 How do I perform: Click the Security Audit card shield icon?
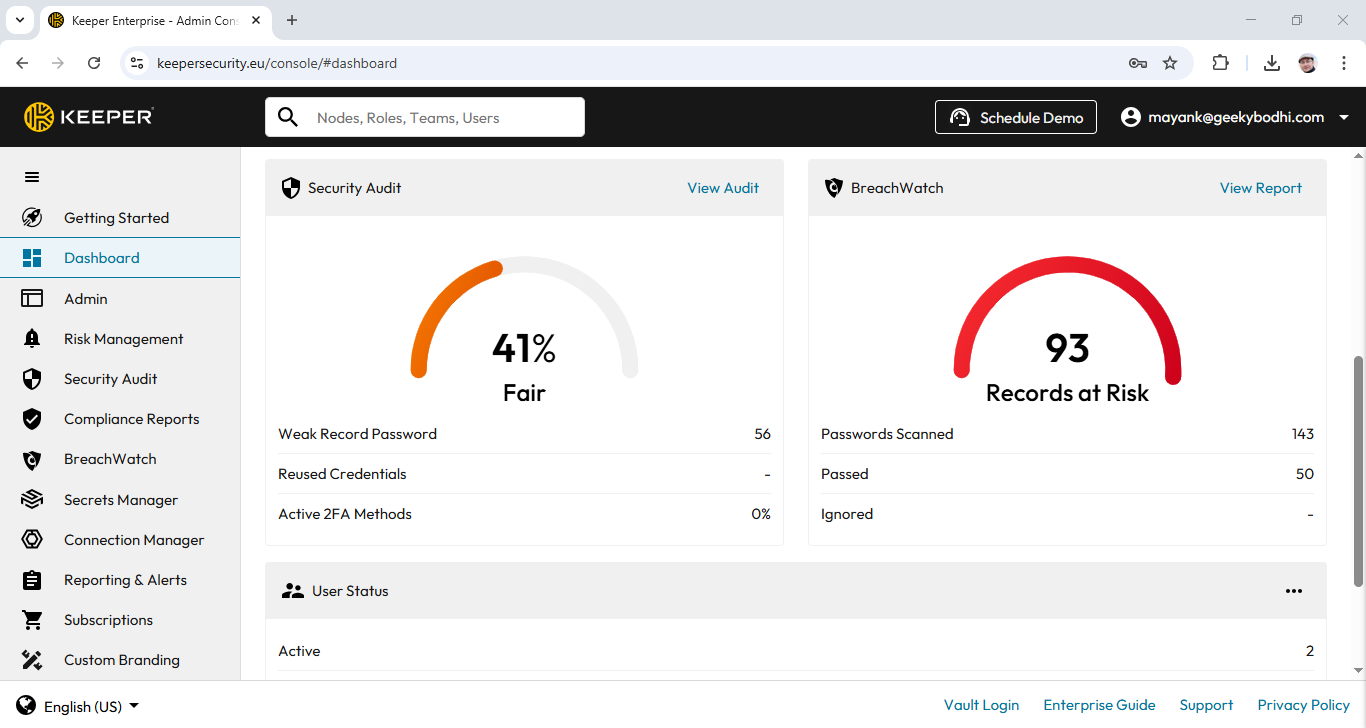pos(291,188)
